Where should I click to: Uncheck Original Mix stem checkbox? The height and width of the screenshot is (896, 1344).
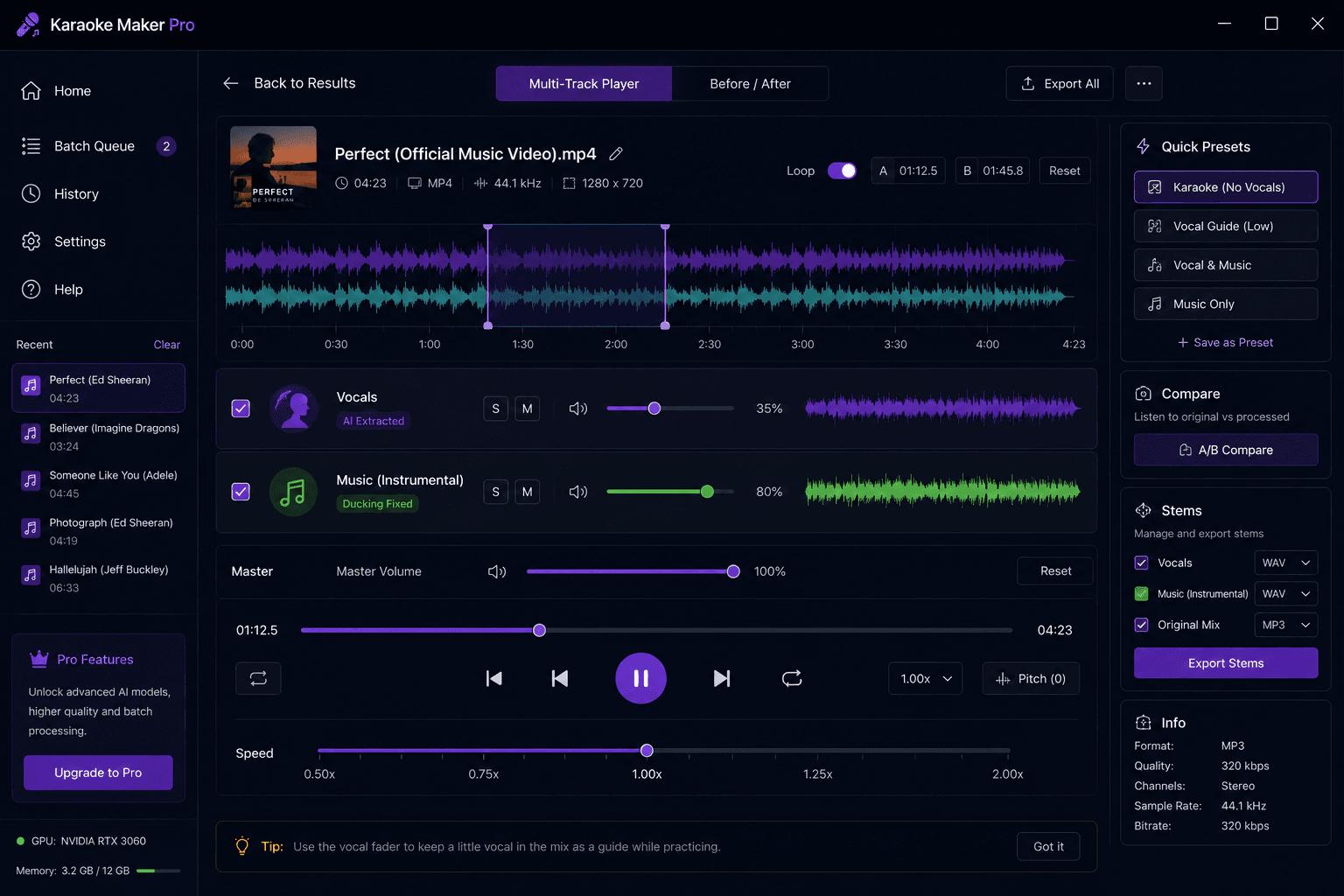pos(1141,625)
